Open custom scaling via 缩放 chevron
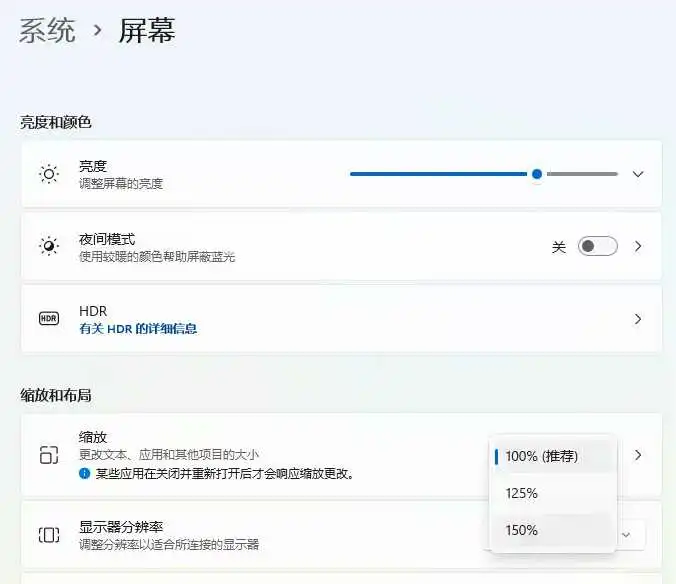The height and width of the screenshot is (584, 676). pos(638,455)
